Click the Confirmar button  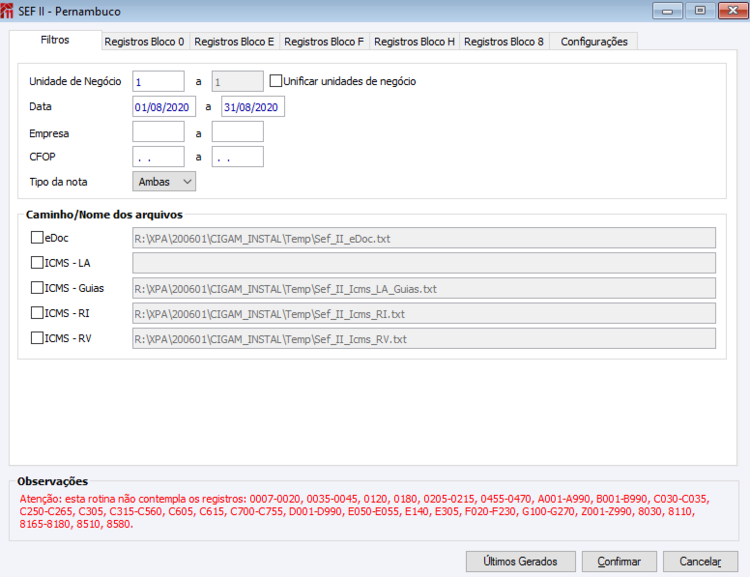pos(619,561)
